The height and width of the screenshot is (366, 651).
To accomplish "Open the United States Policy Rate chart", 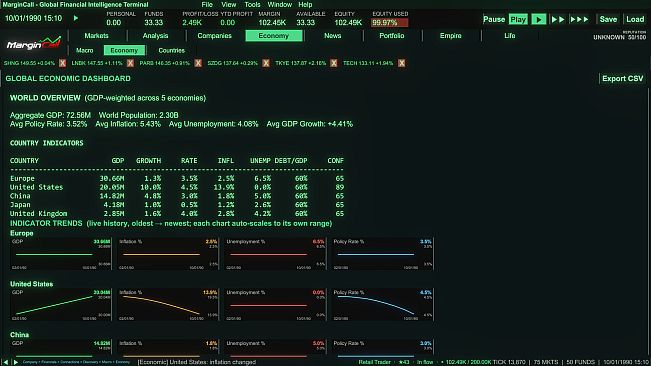I will [382, 305].
